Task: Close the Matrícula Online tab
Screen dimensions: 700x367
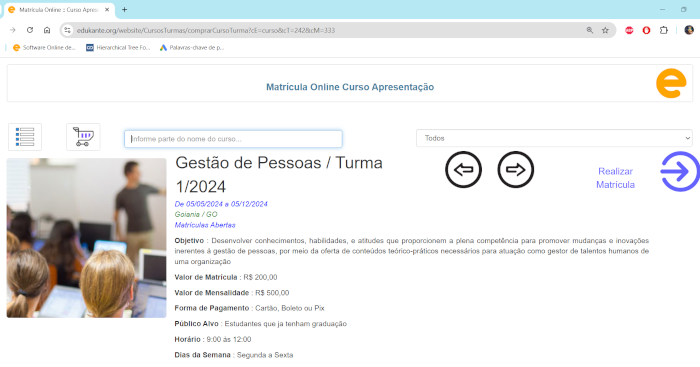Action: pyautogui.click(x=107, y=9)
